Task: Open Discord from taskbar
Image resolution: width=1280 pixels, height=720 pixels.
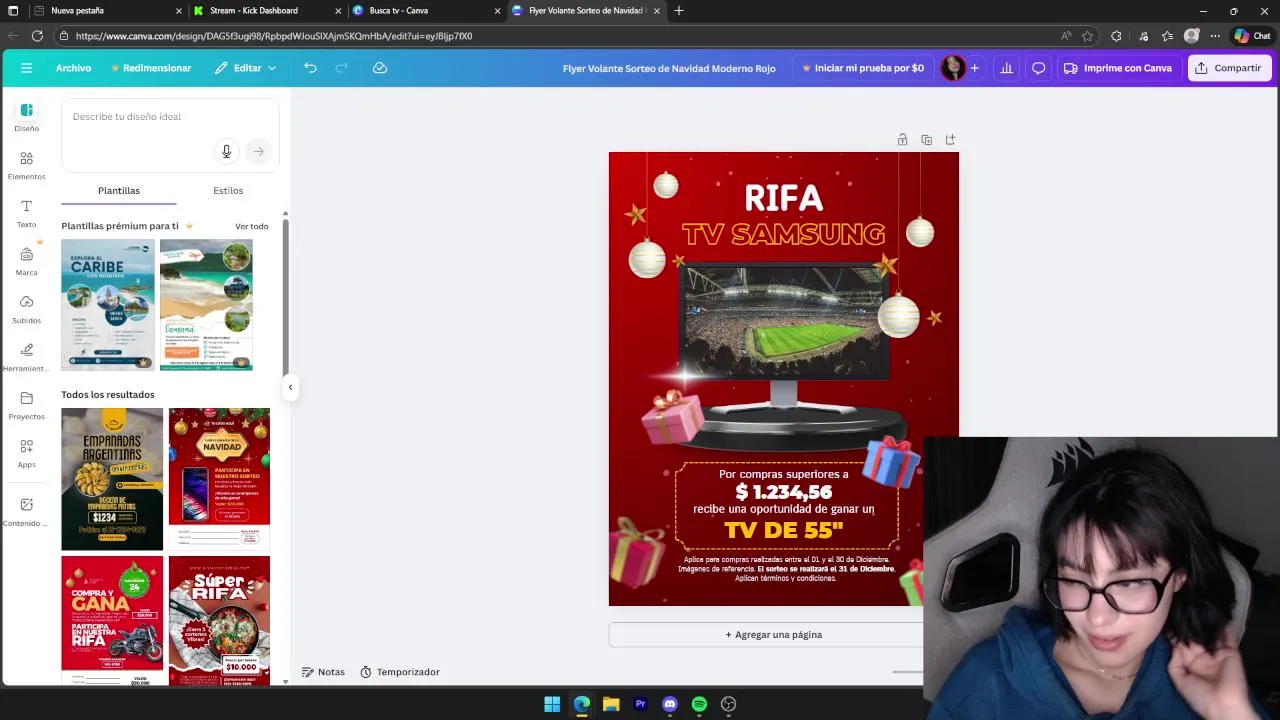Action: [x=670, y=704]
